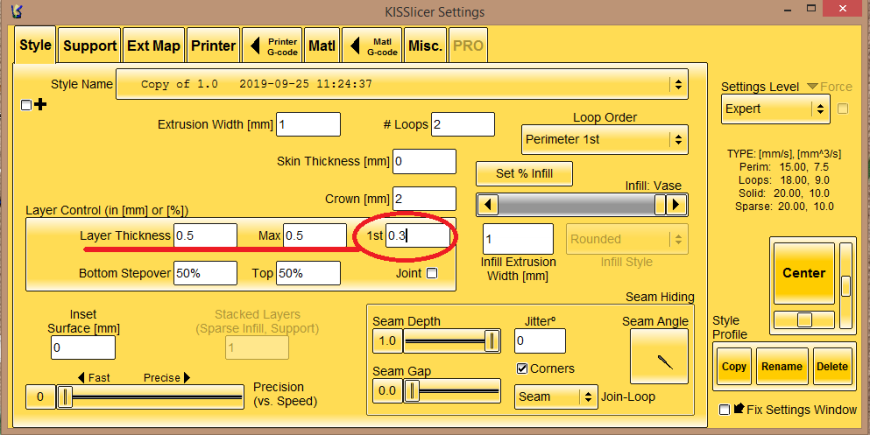The height and width of the screenshot is (435, 870).
Task: Switch to the Support tab
Action: (90, 46)
